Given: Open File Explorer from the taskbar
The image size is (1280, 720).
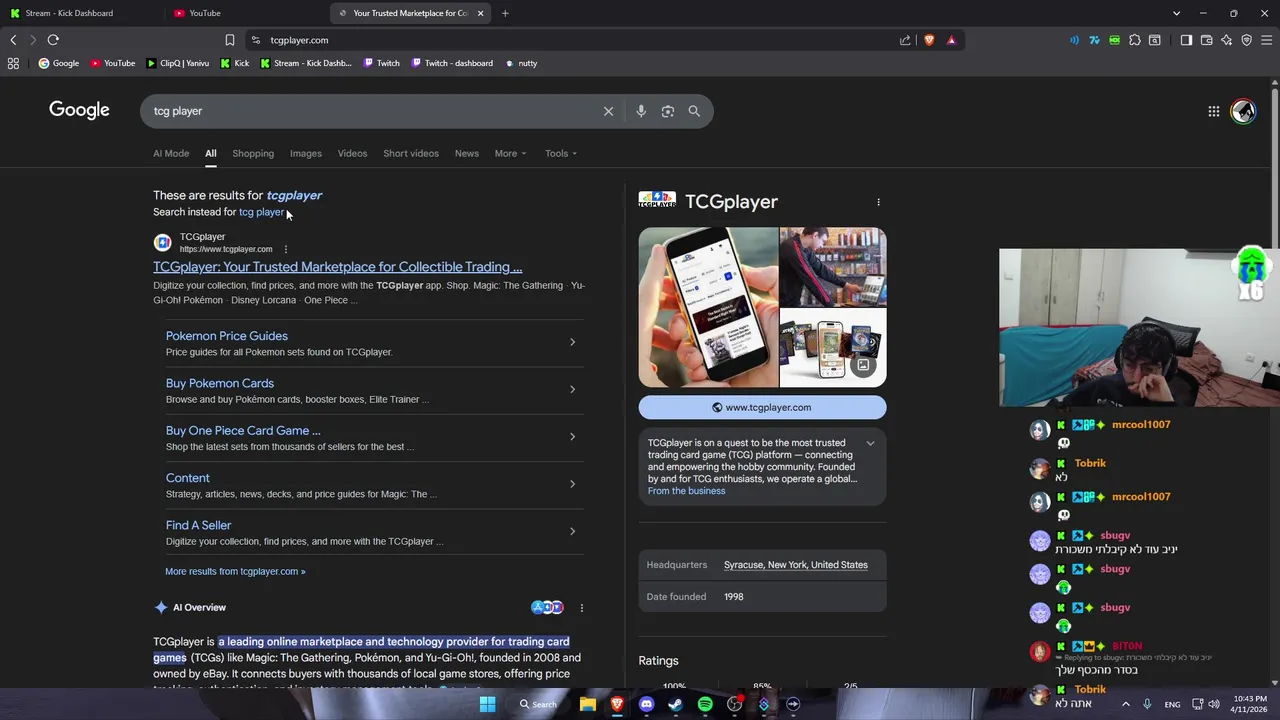Looking at the screenshot, I should click(x=588, y=704).
